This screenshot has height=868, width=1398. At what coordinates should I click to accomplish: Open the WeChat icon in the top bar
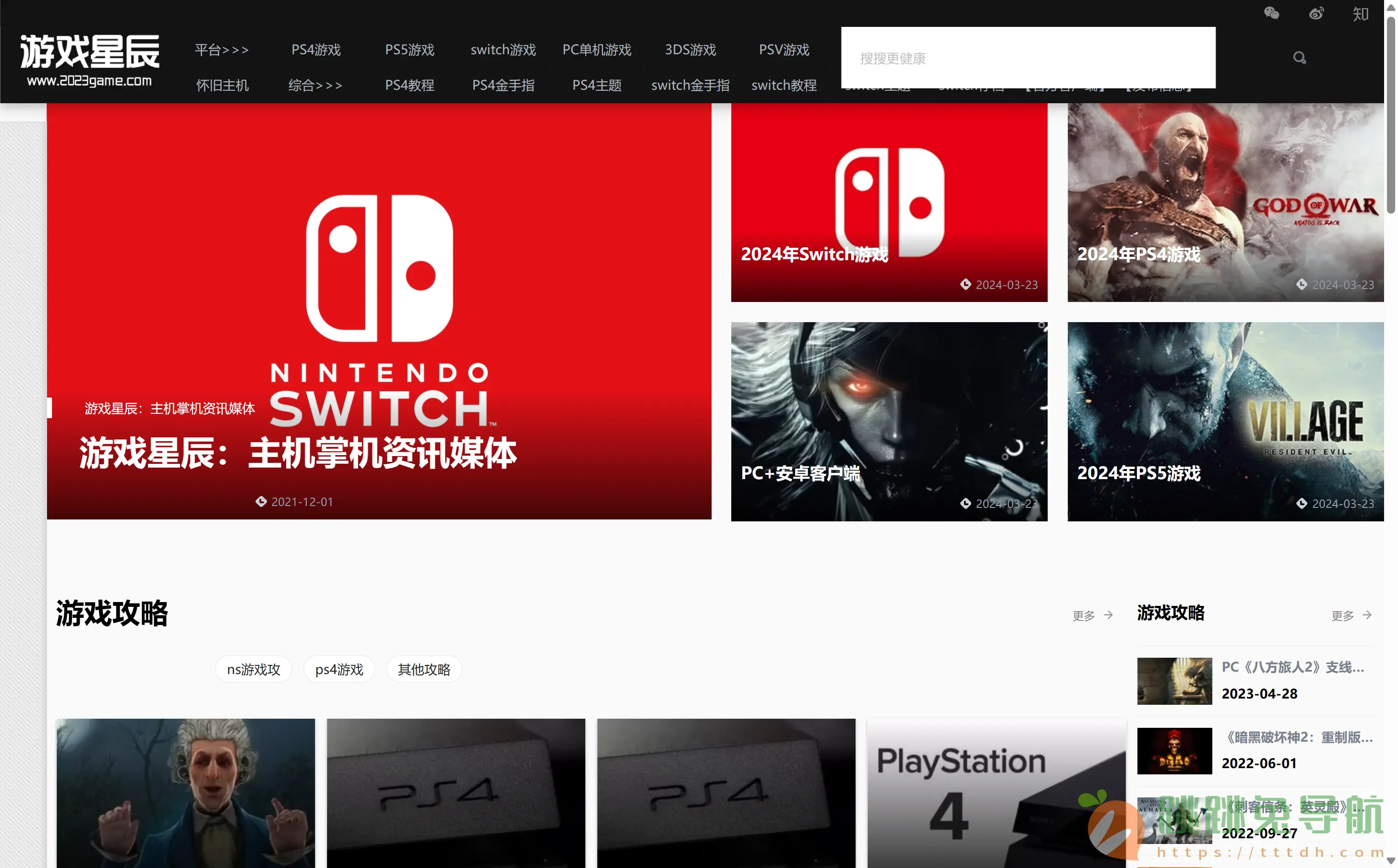(1272, 13)
